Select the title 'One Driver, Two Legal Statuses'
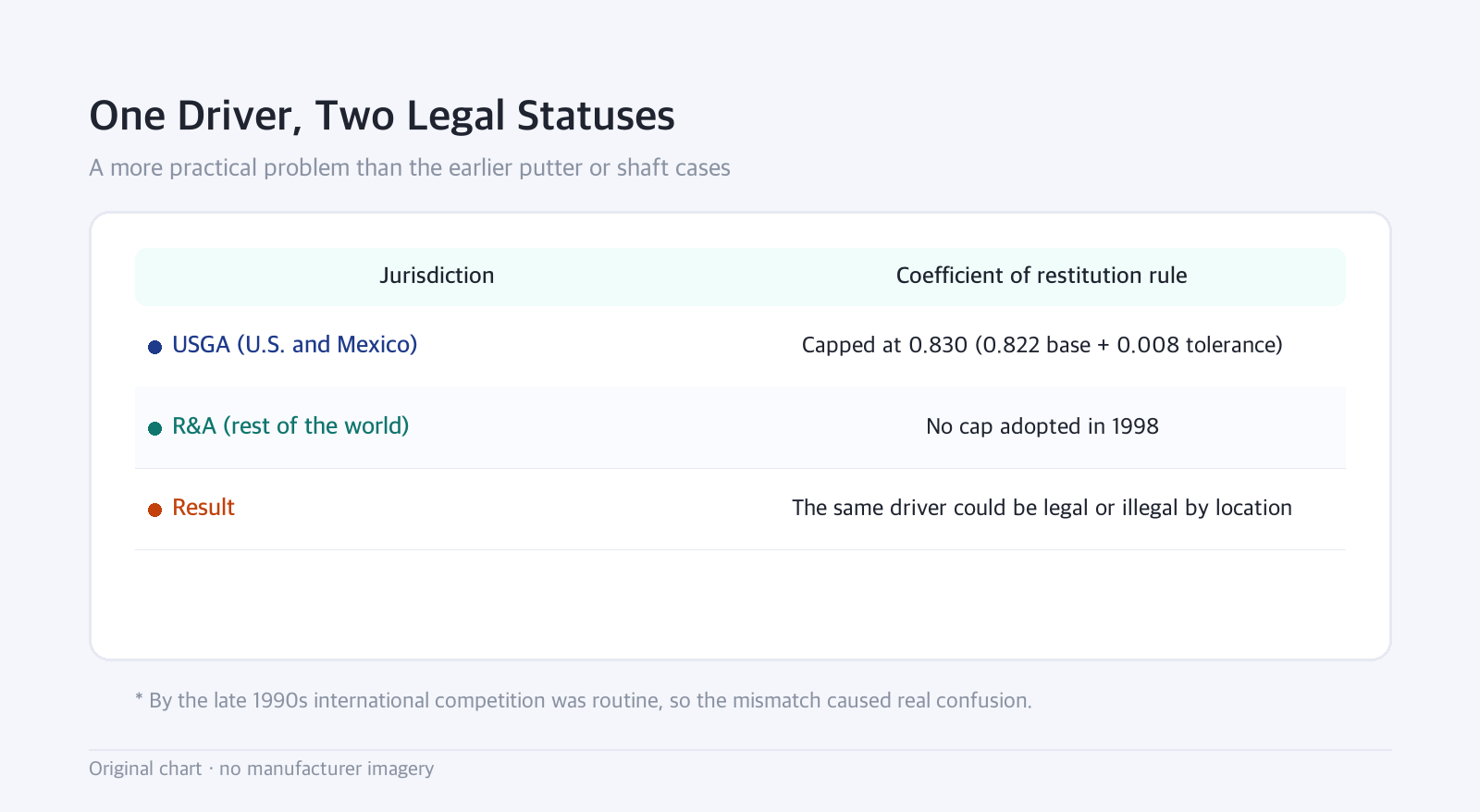The image size is (1480, 812). point(382,117)
